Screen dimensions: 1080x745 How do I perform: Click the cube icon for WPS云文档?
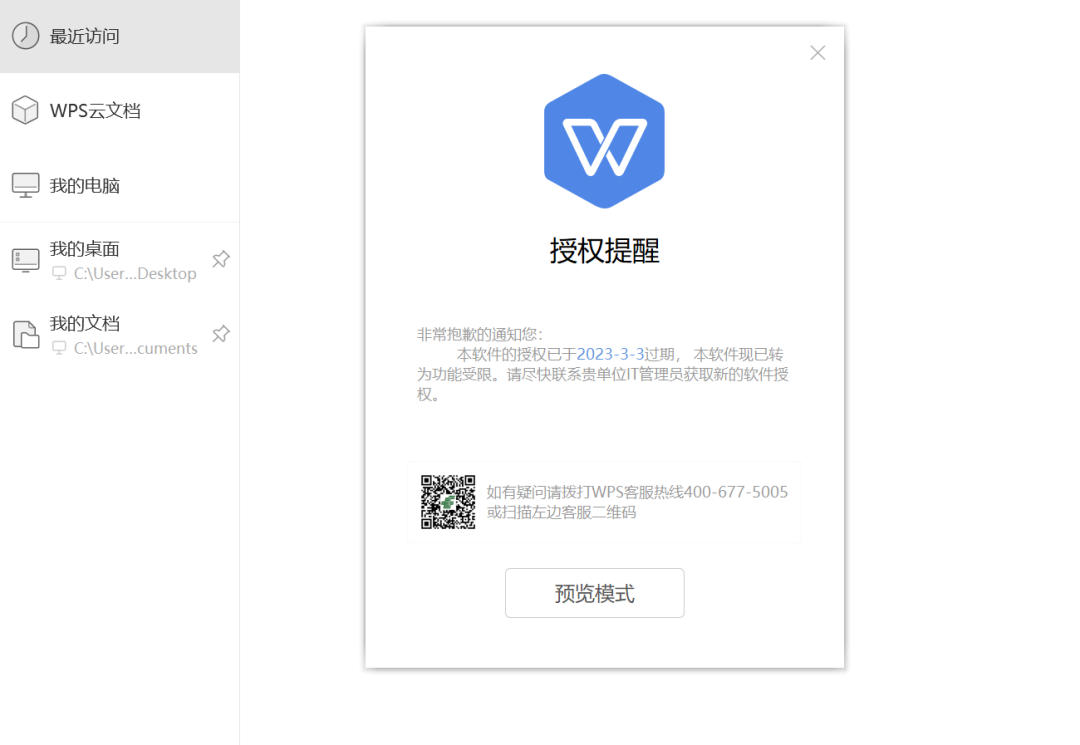tap(25, 110)
